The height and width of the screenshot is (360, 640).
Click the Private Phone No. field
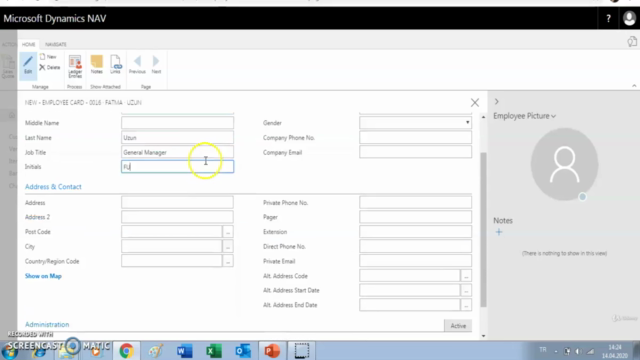(416, 202)
